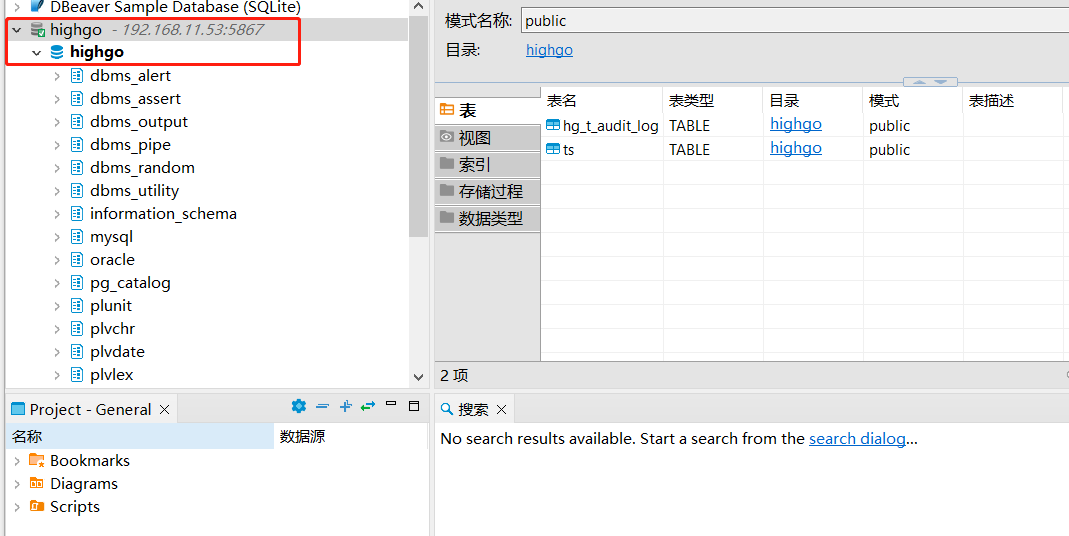The height and width of the screenshot is (536, 1069).
Task: Click the dbms_random schema icon
Action: 77,167
